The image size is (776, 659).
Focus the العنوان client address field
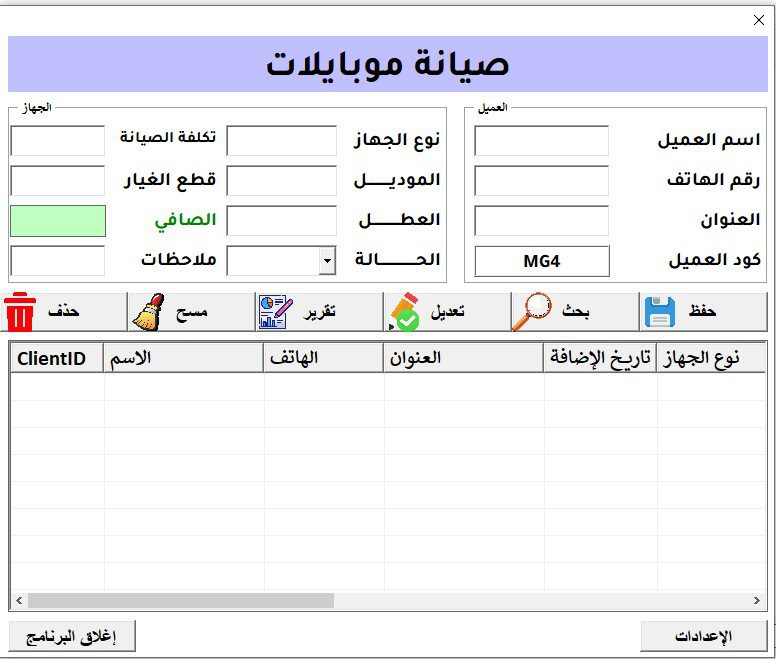[541, 221]
